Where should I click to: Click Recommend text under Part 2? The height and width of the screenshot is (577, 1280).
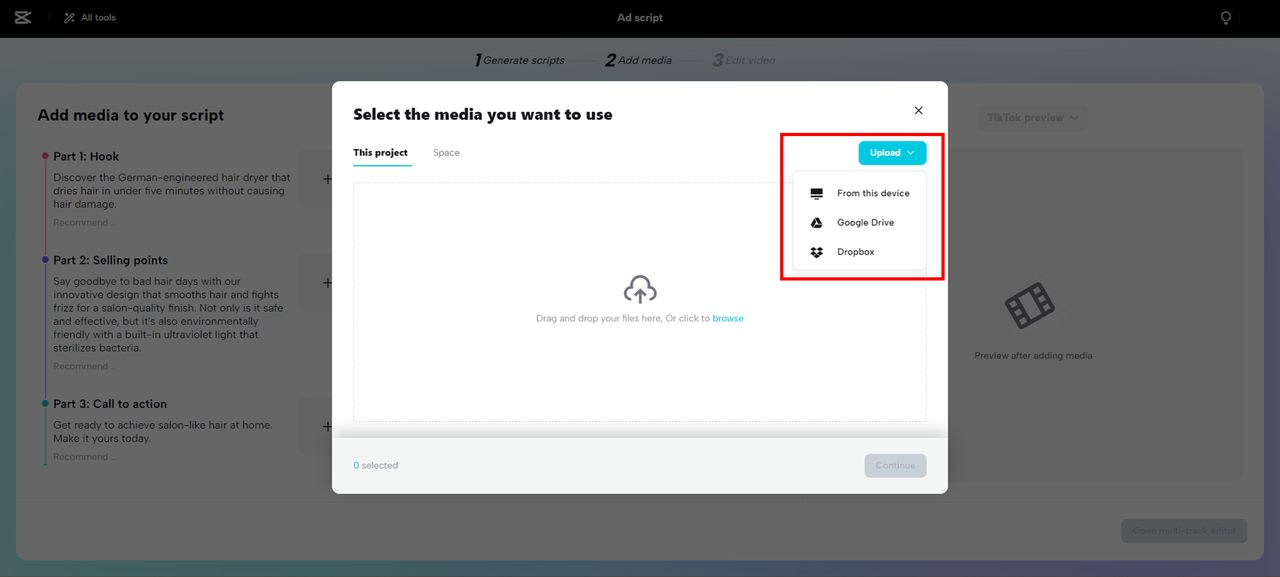pos(84,366)
